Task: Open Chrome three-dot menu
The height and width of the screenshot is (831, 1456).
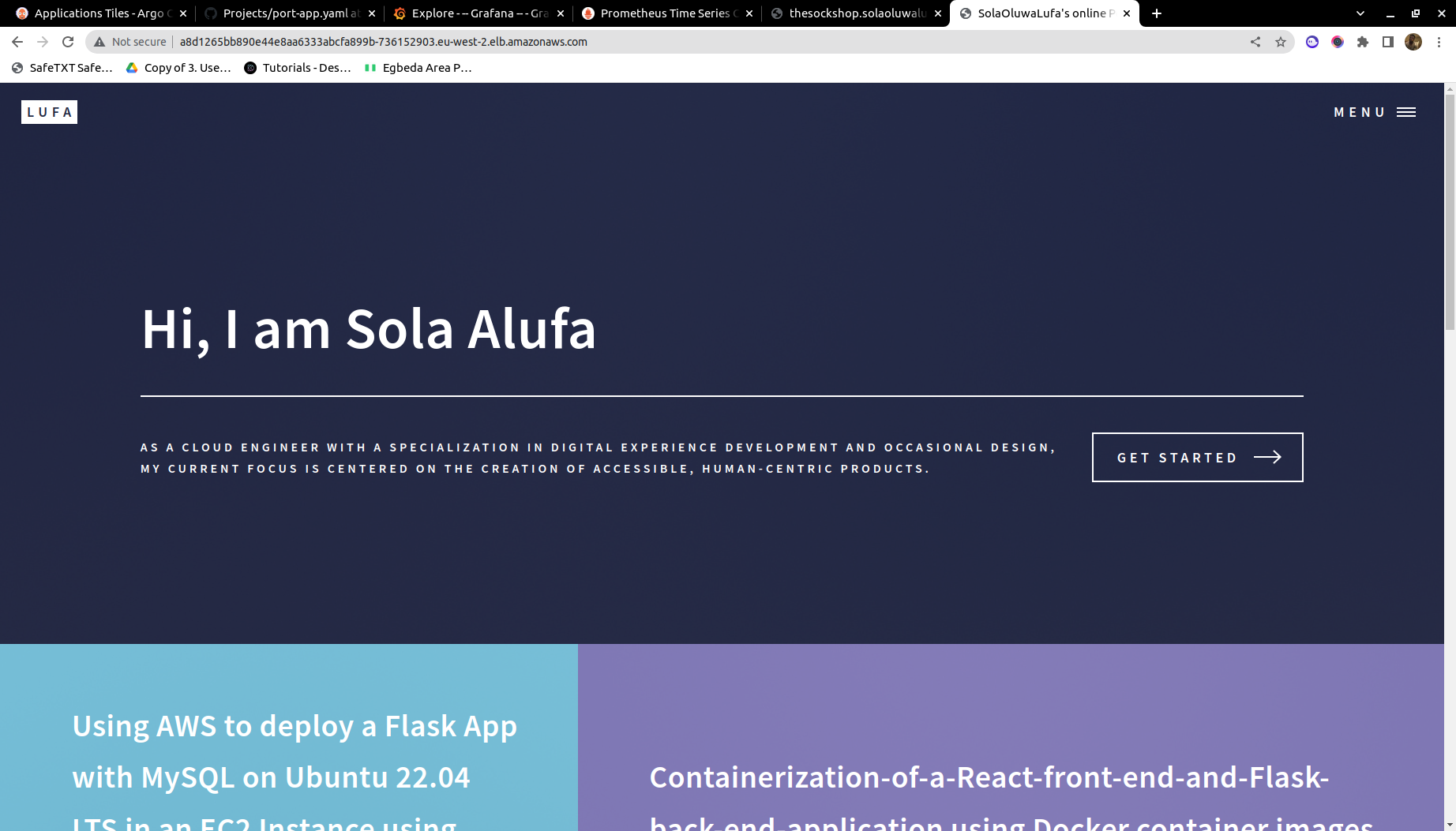Action: click(x=1439, y=42)
